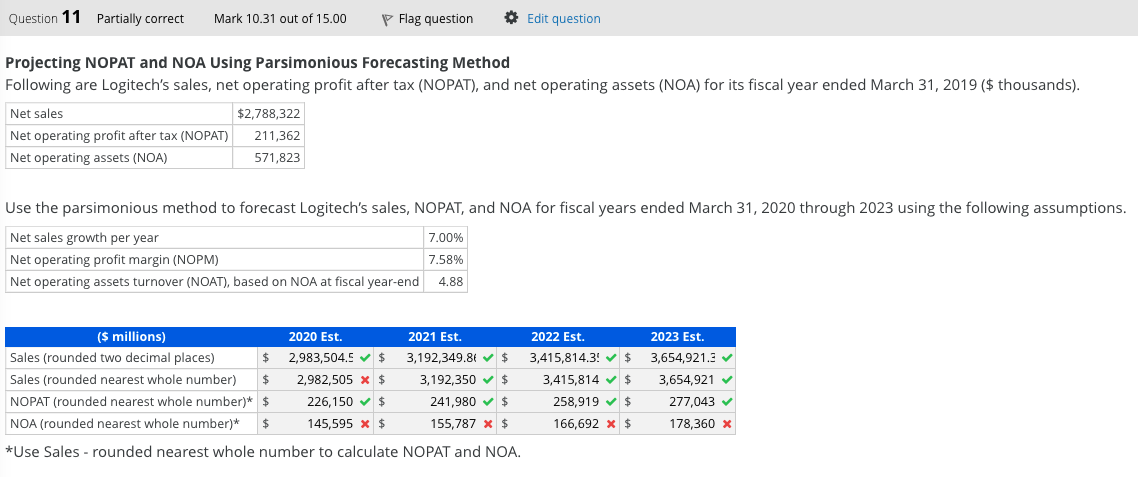Click the 4.88 NOAT value cell

(x=446, y=282)
